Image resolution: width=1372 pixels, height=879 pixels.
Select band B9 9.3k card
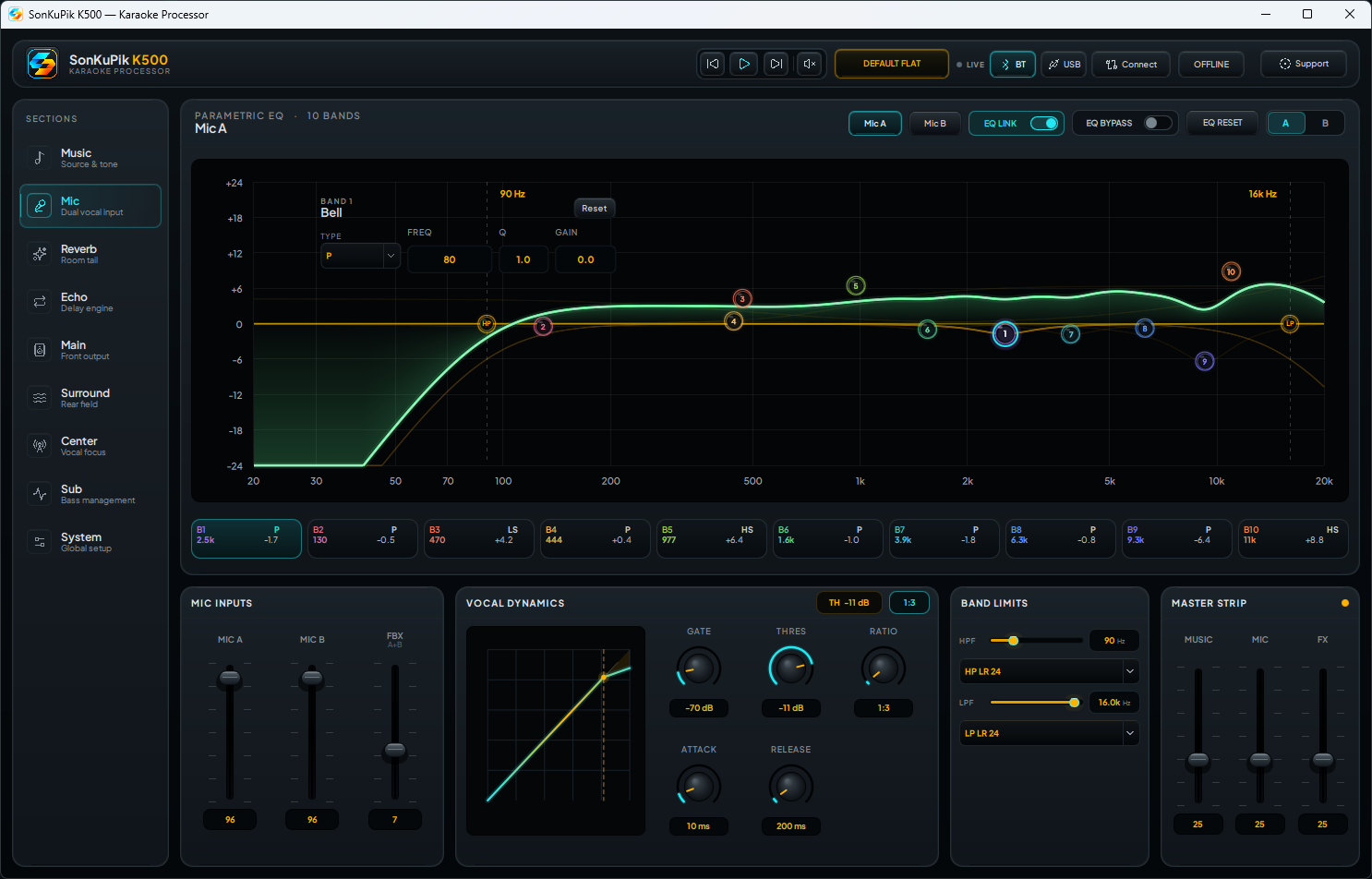point(1176,538)
